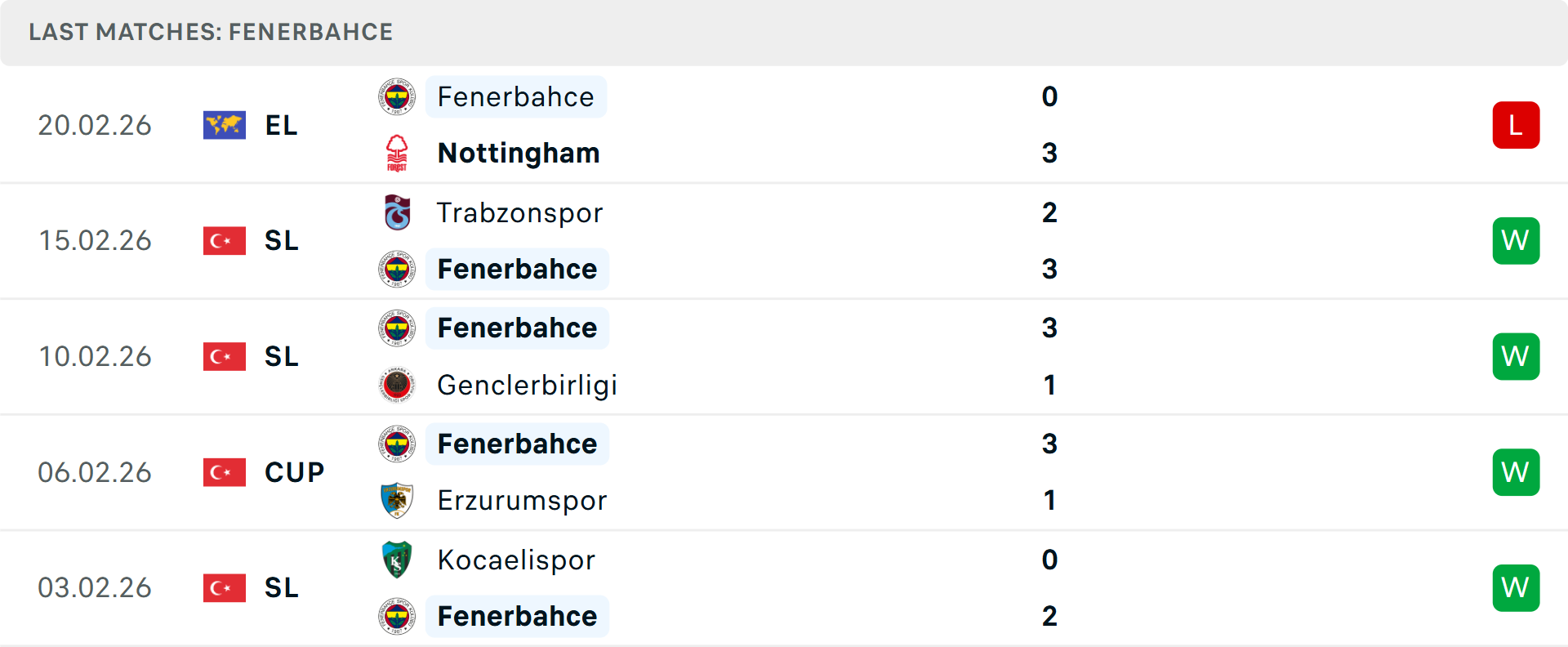Image resolution: width=1568 pixels, height=647 pixels.
Task: Click the W badge for the Trabzonspor match
Action: coord(1516,240)
